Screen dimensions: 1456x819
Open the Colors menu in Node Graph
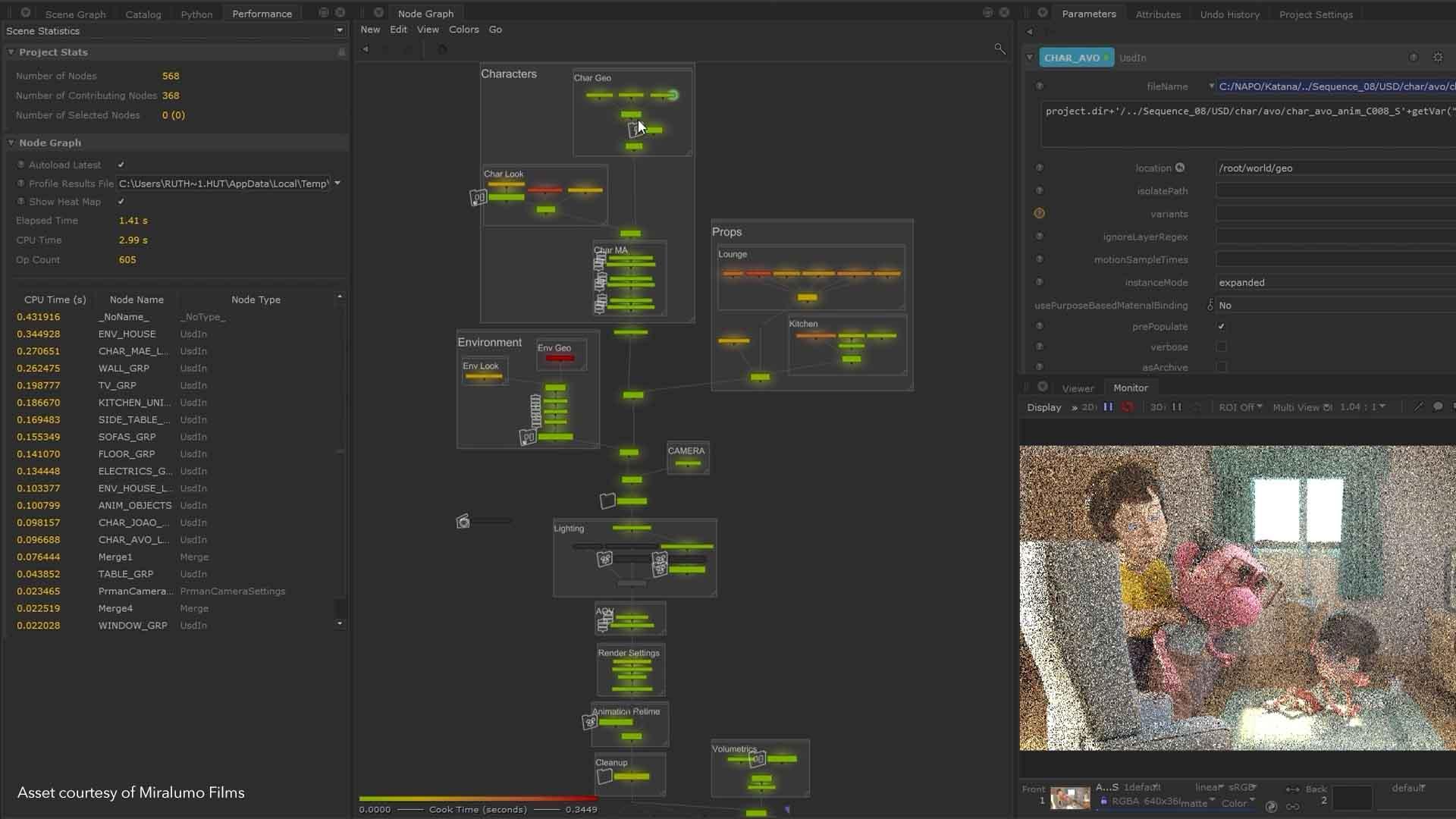coord(463,30)
